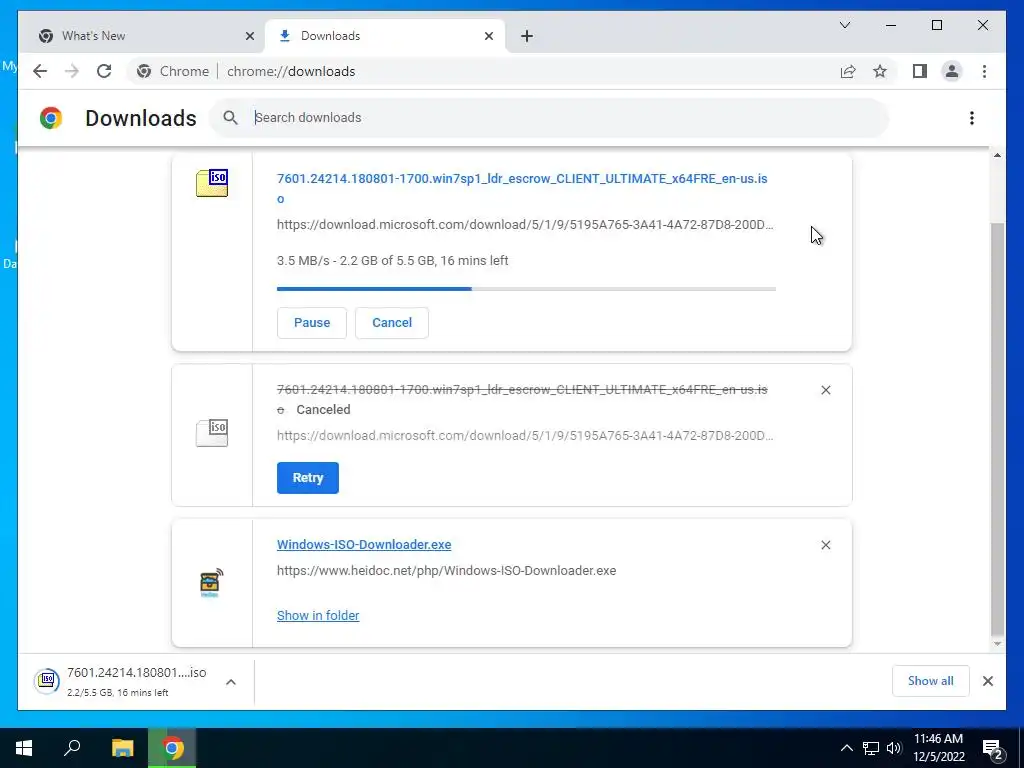
Task: Pause the ISO download
Action: click(x=312, y=323)
